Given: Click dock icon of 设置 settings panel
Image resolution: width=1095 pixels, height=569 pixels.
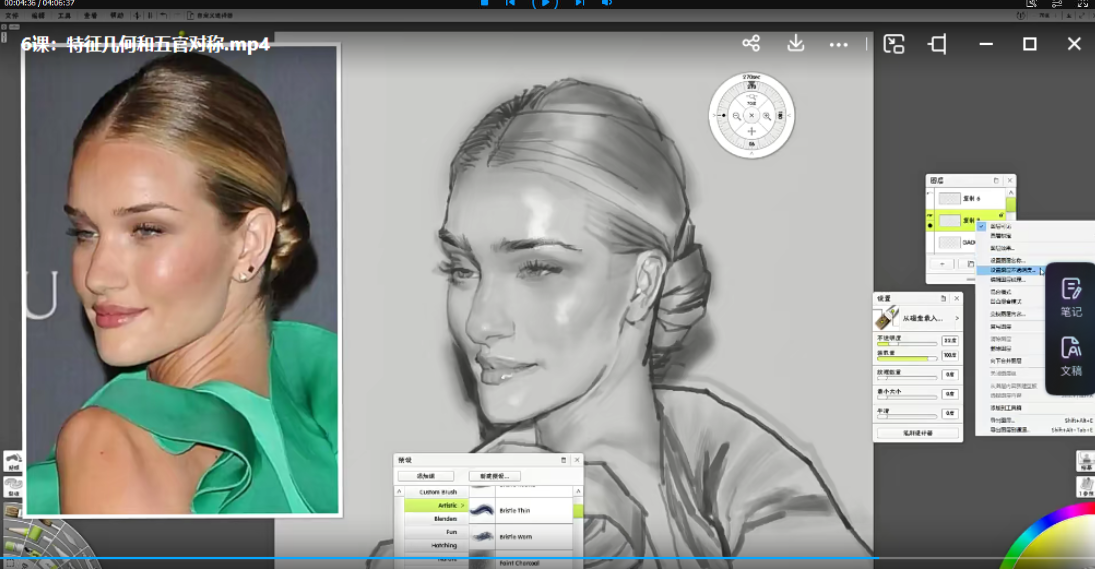Looking at the screenshot, I should click(943, 298).
